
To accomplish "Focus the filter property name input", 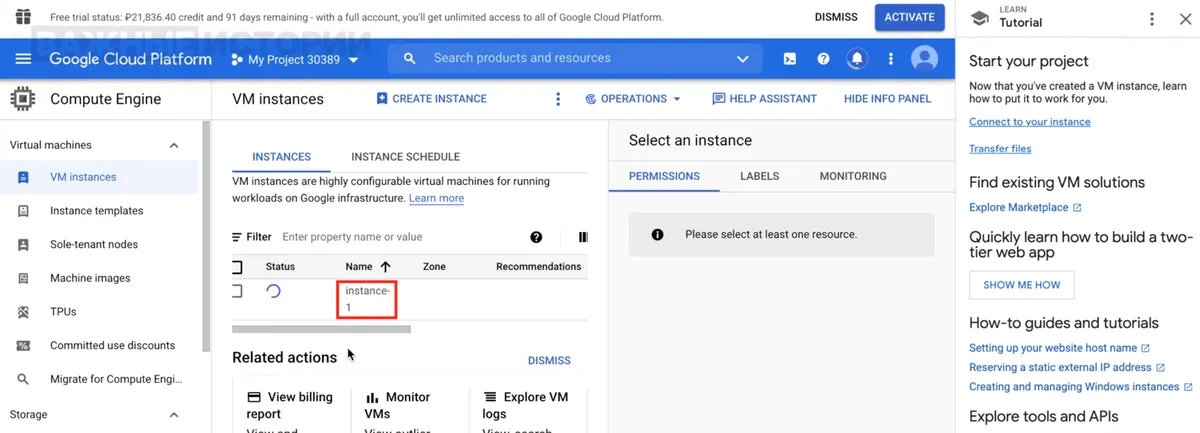I will (x=400, y=237).
